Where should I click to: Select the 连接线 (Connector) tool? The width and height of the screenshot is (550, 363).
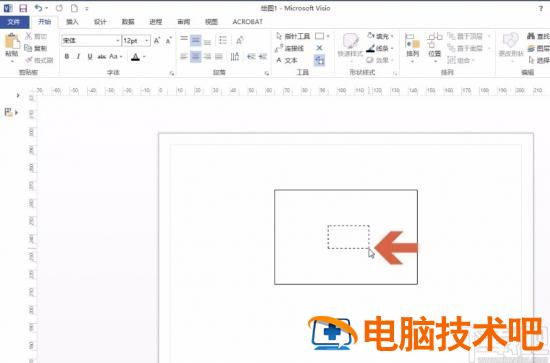pos(290,48)
